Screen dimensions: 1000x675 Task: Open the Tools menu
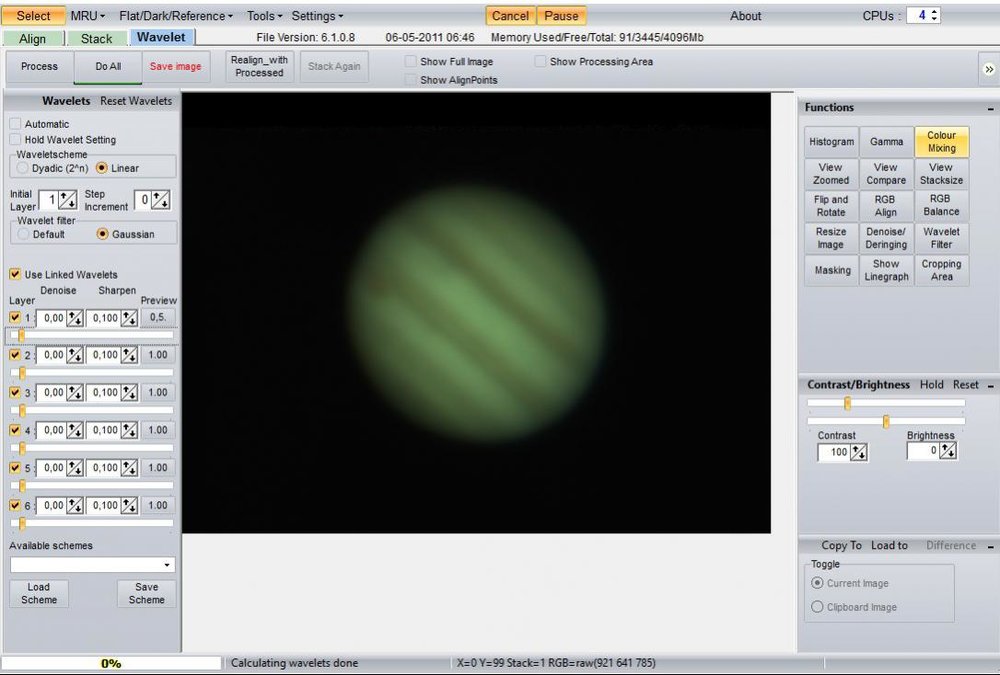[x=264, y=16]
